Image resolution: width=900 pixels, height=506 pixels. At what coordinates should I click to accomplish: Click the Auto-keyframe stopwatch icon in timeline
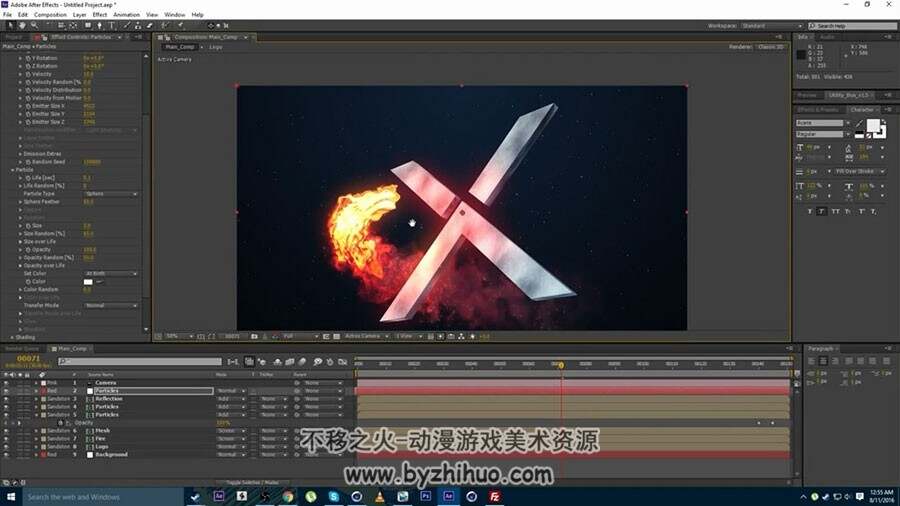pos(330,361)
